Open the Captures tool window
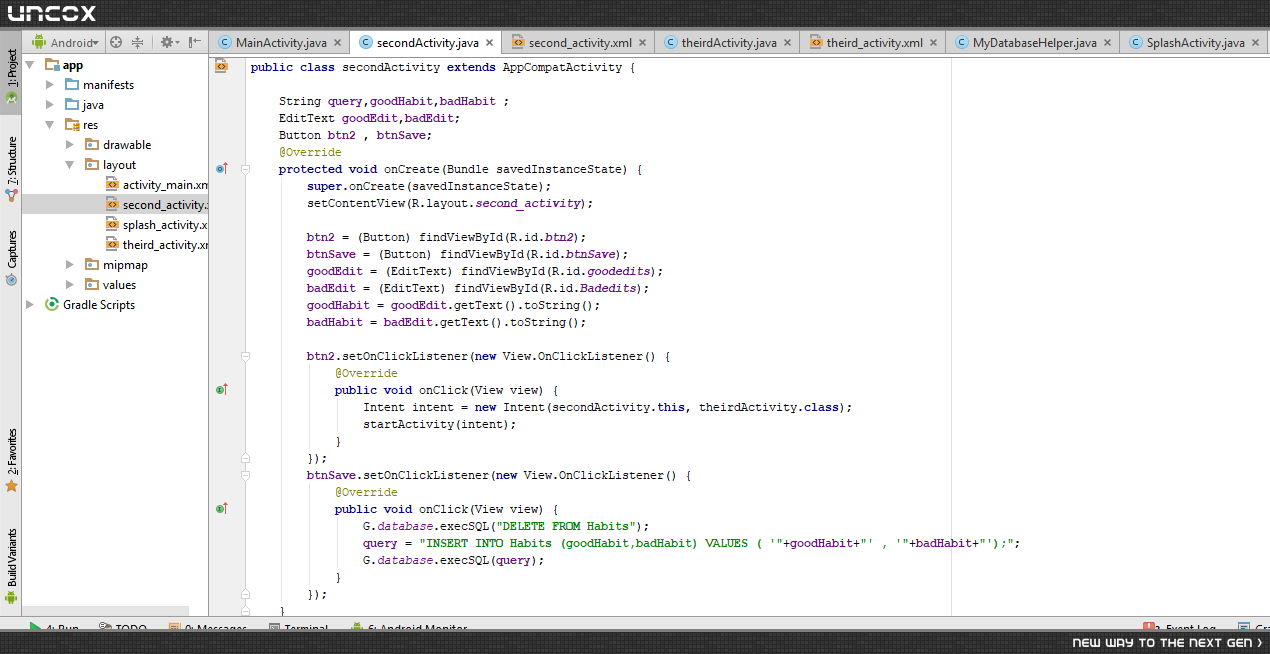Screen dimensions: 1270x654 click(11, 258)
